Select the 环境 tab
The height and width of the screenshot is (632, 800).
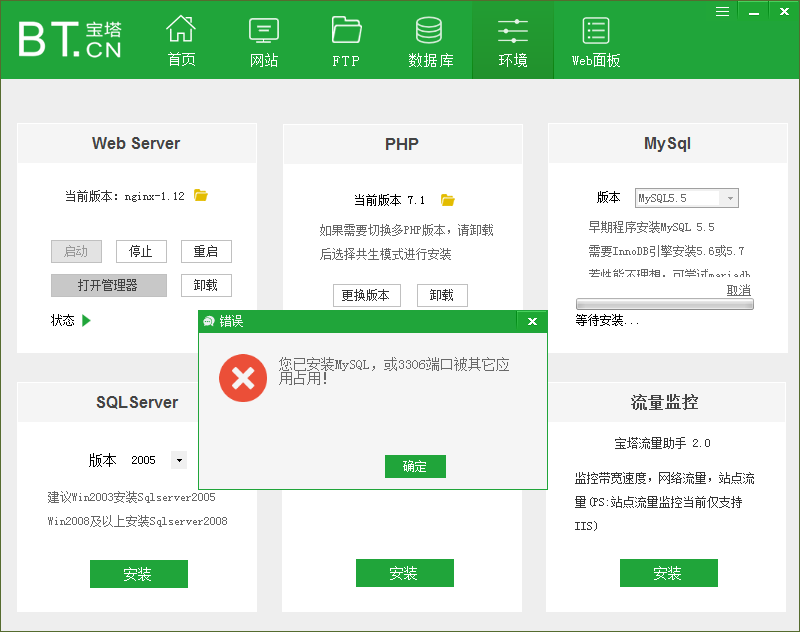[x=513, y=40]
